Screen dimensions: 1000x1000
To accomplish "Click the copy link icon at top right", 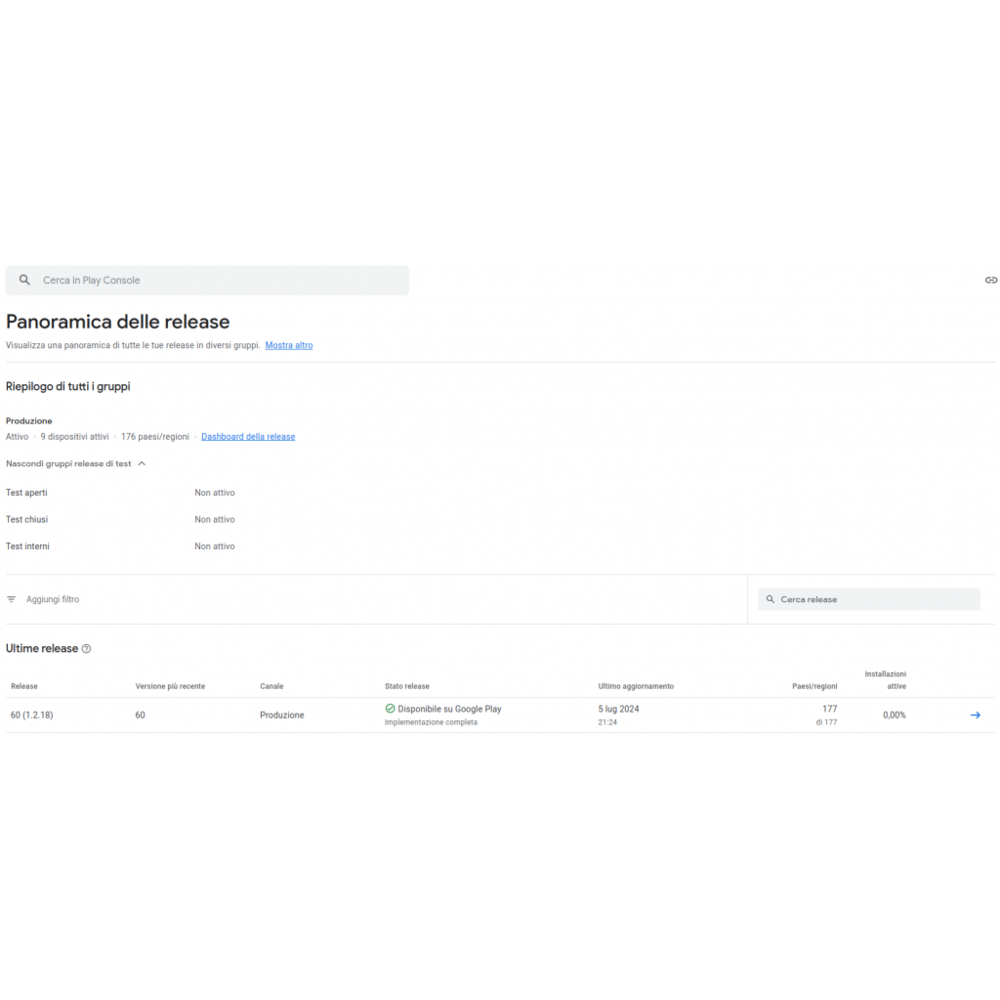I will click(x=991, y=281).
